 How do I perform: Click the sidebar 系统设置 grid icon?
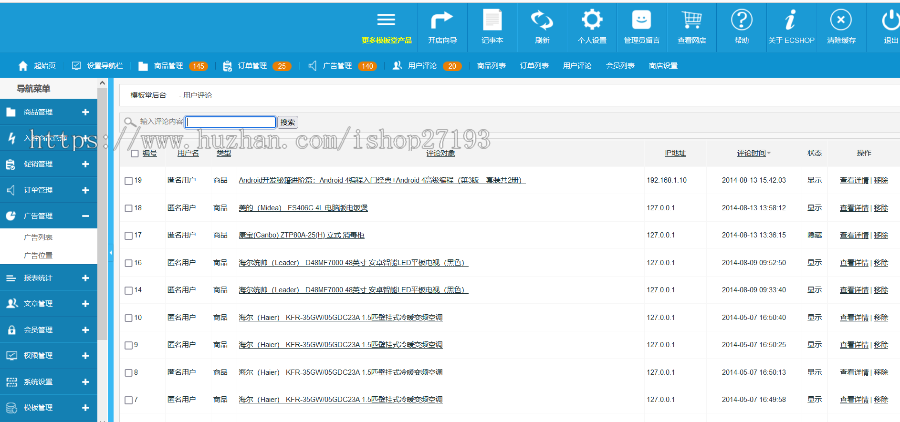(11, 382)
